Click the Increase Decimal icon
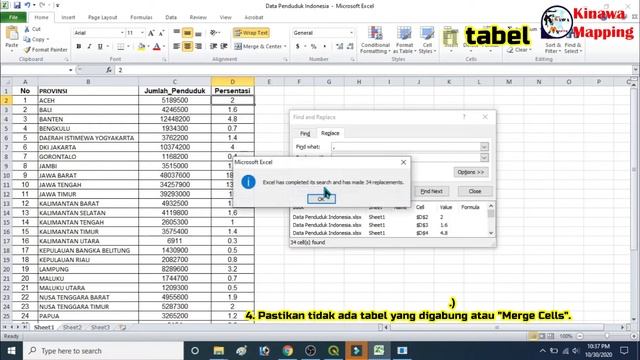The image size is (640, 360). [339, 47]
